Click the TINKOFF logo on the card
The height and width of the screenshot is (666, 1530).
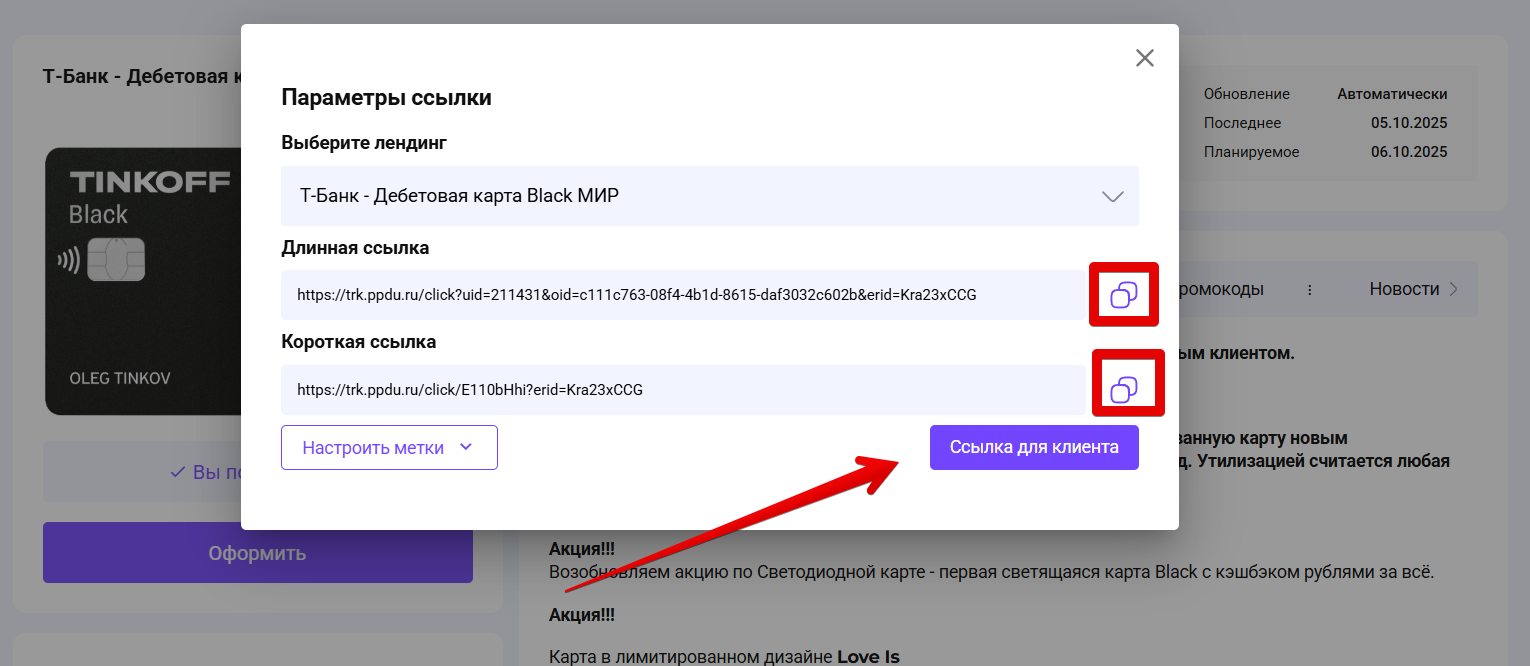(x=150, y=182)
